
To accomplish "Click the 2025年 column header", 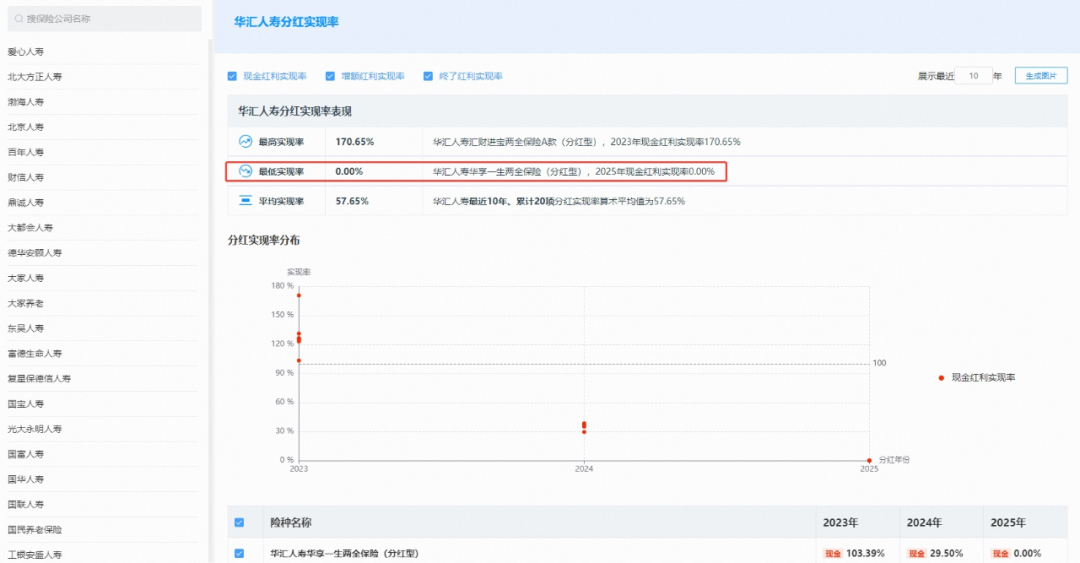I will (1008, 522).
